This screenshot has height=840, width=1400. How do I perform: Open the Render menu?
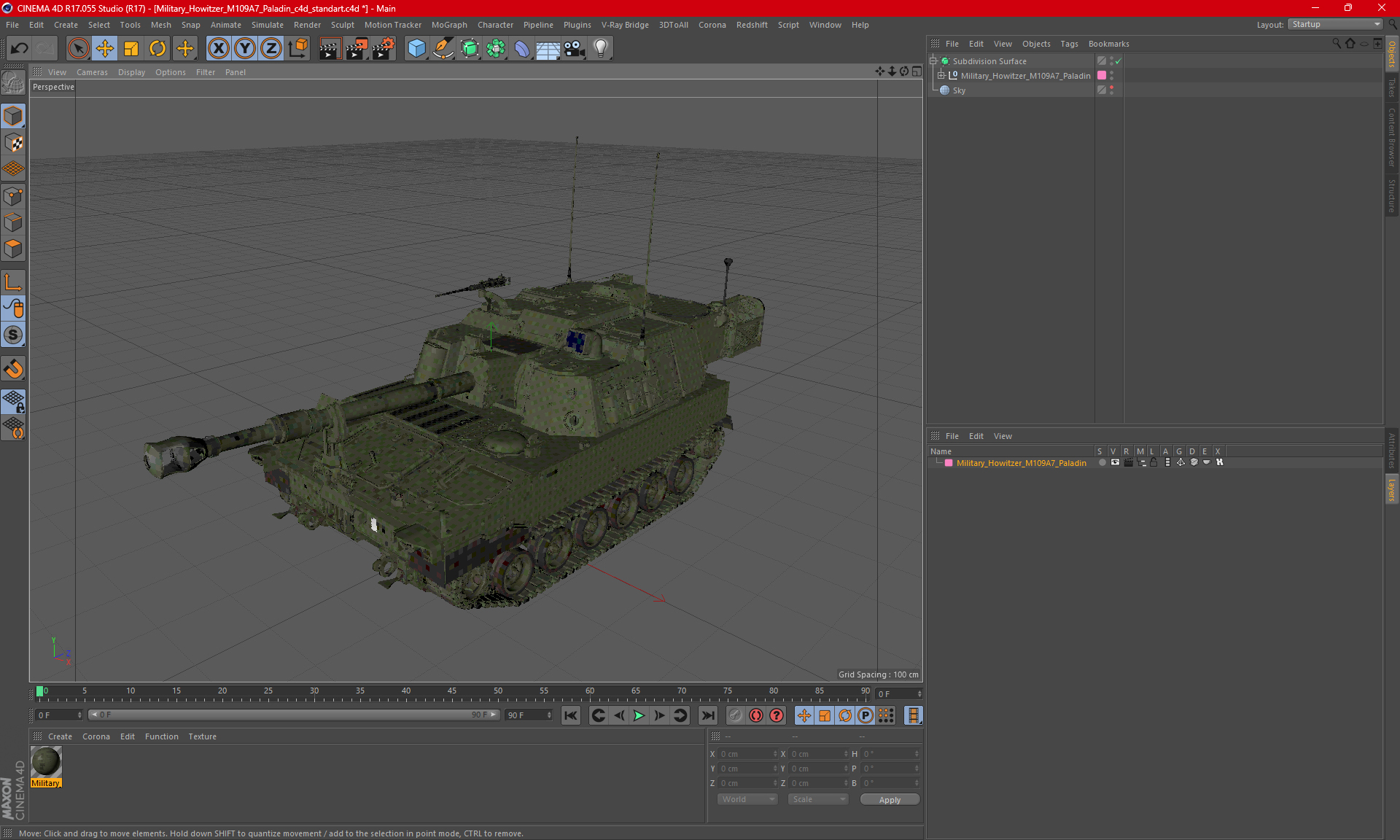307,25
